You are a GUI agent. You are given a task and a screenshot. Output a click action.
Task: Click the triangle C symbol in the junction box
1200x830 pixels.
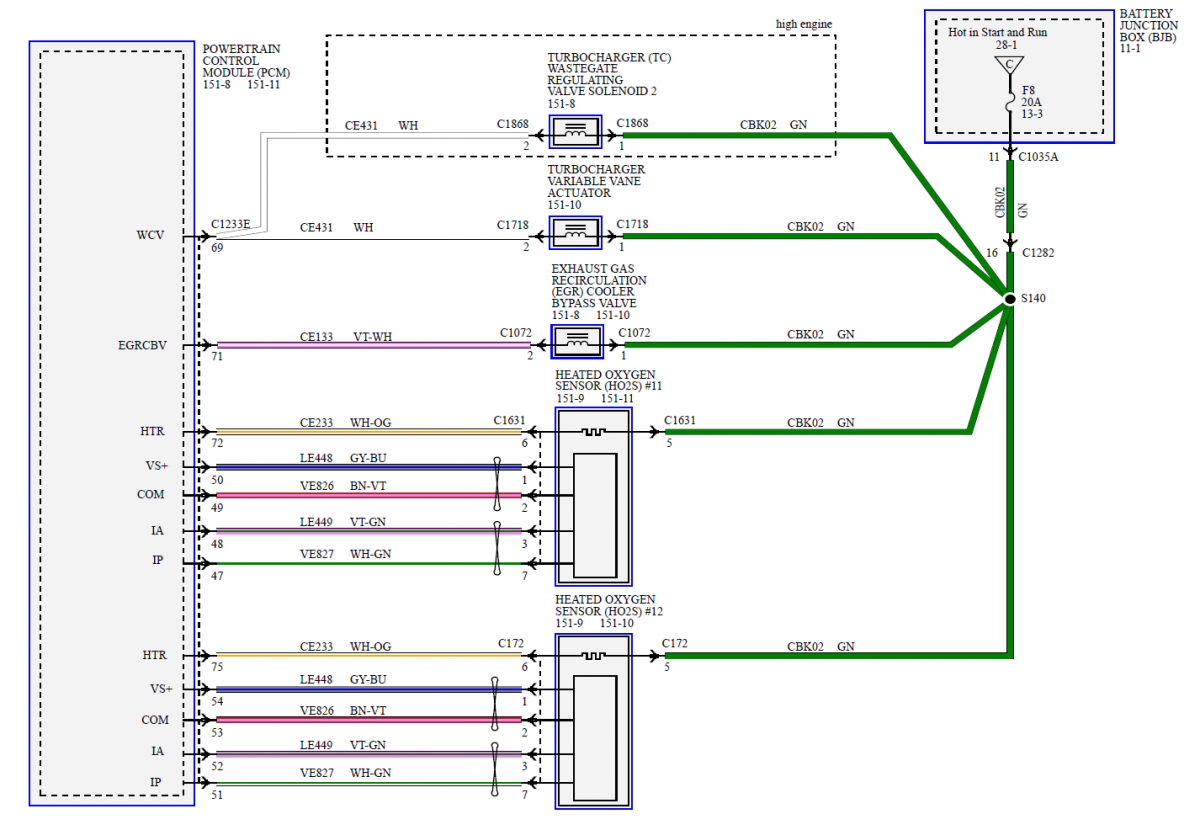pyautogui.click(x=1009, y=65)
